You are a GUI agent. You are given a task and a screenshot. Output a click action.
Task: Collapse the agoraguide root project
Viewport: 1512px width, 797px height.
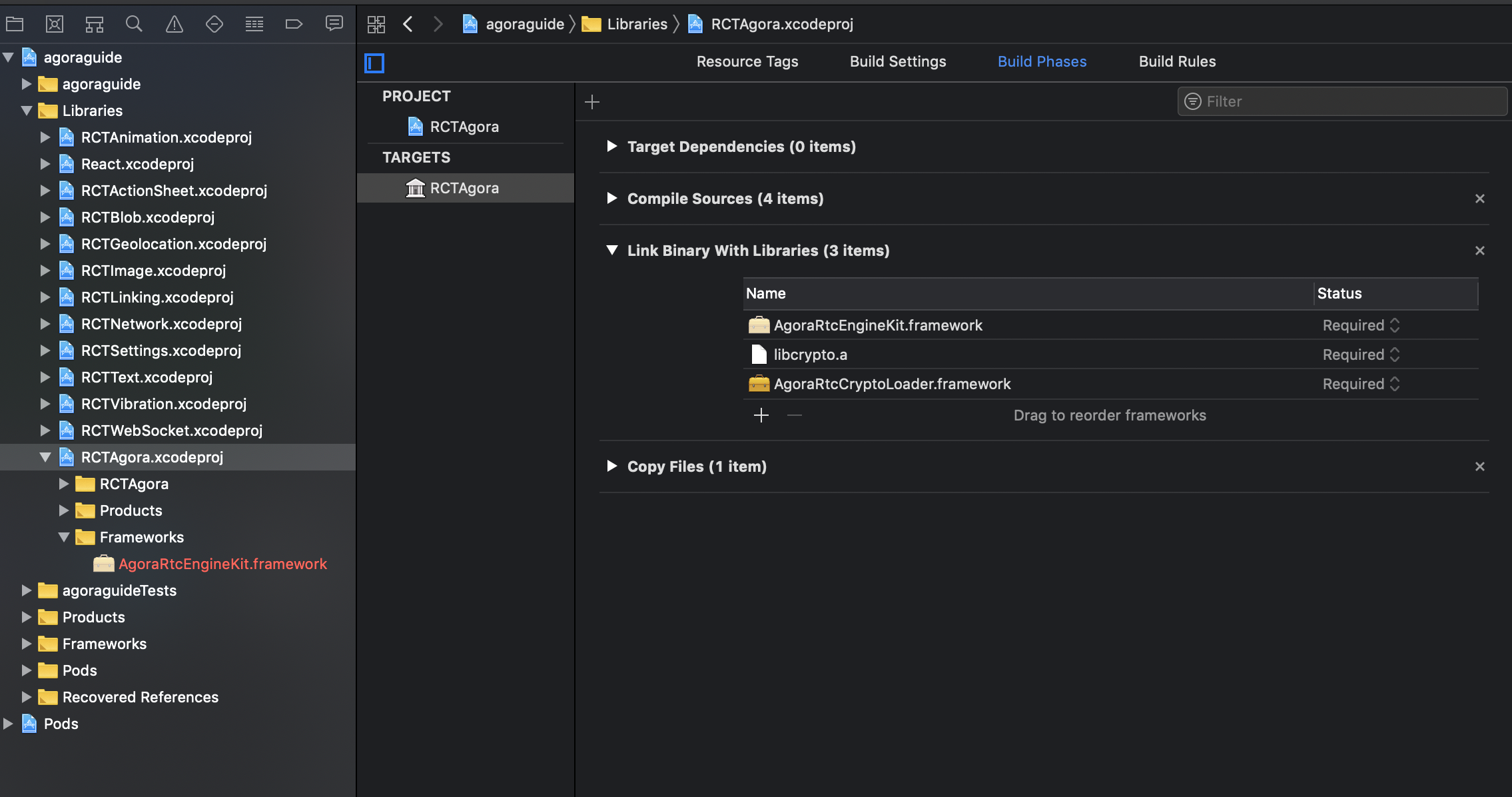(x=9, y=57)
